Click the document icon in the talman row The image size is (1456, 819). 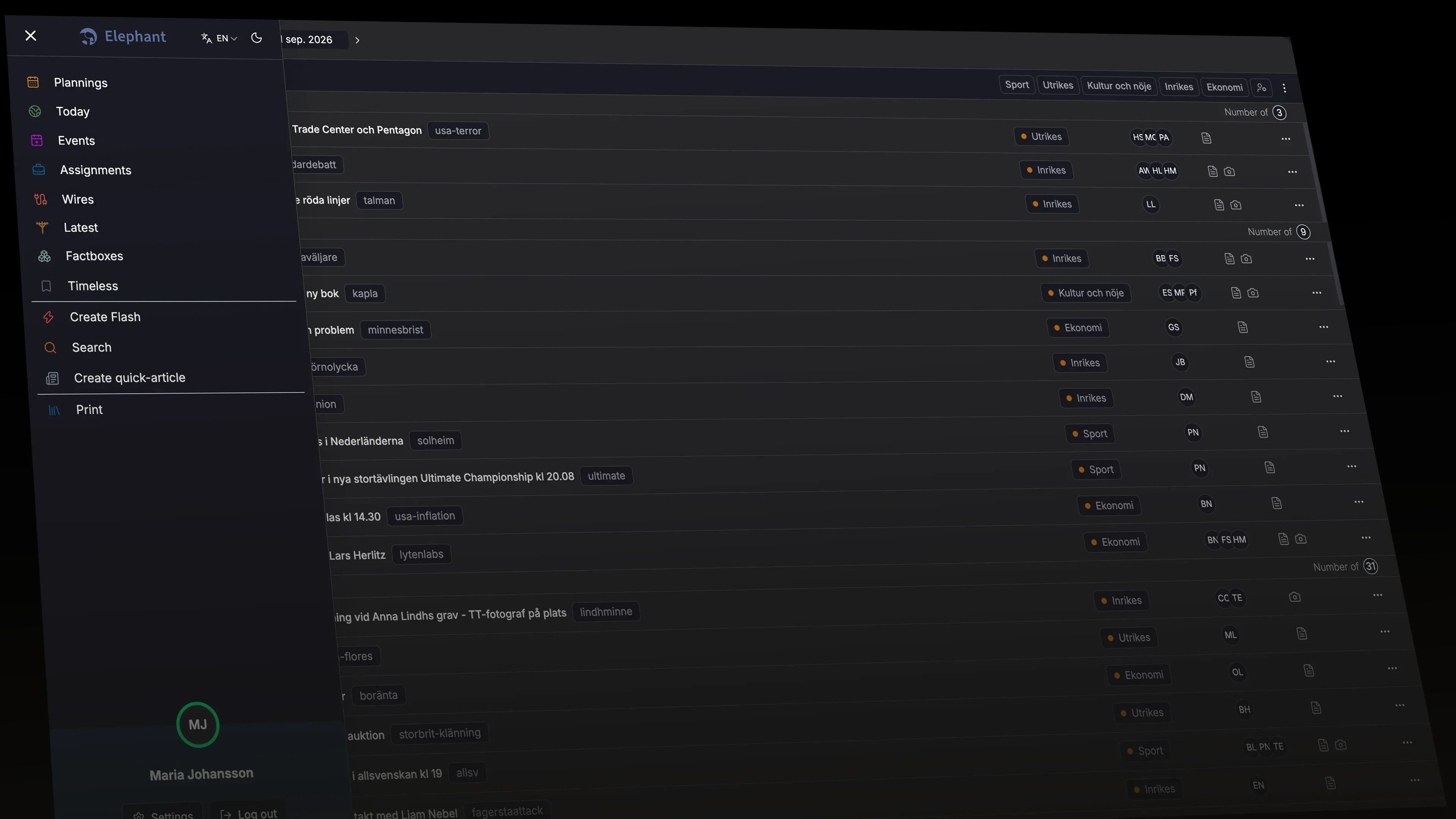(1219, 205)
